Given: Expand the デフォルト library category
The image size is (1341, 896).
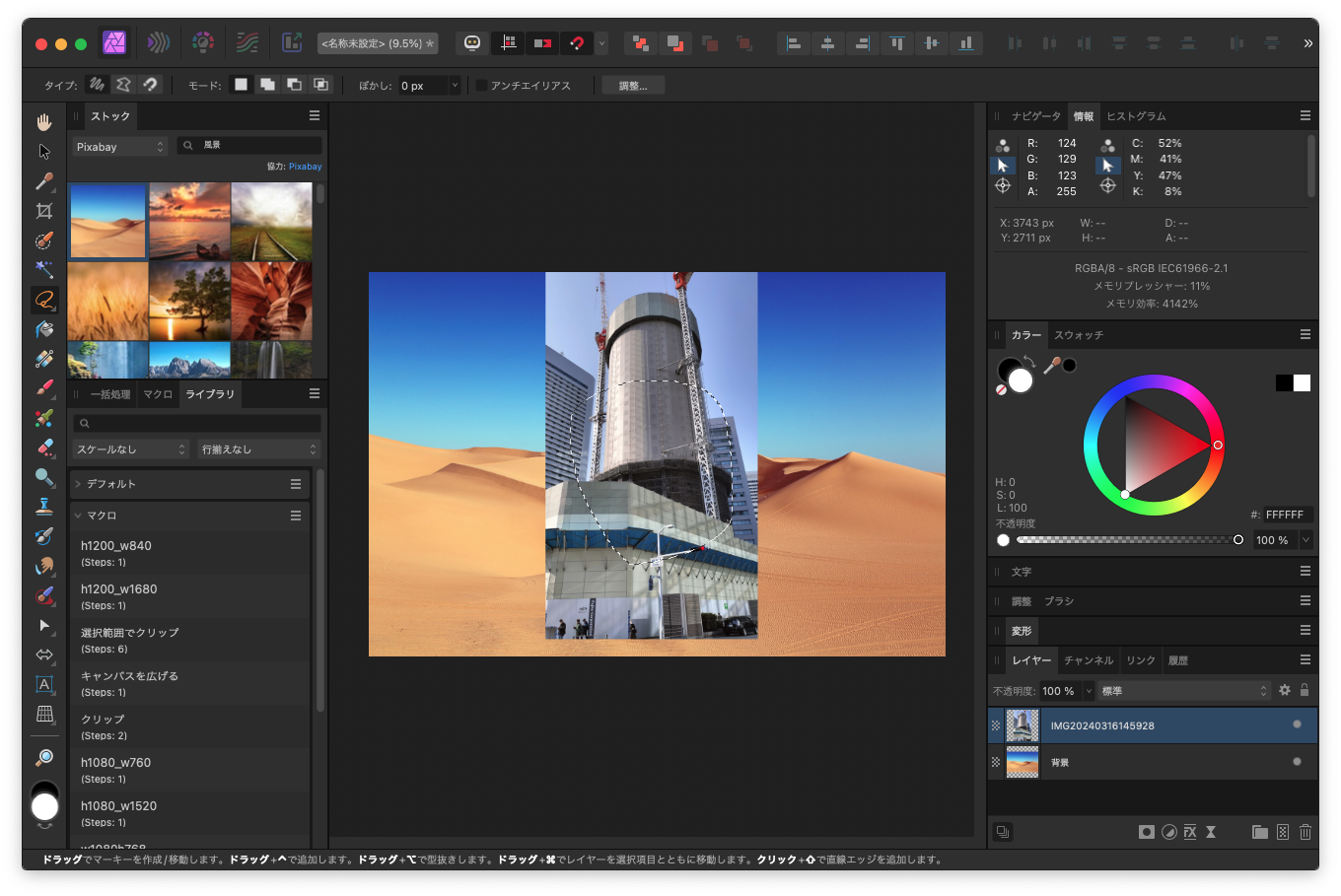Looking at the screenshot, I should coord(78,484).
